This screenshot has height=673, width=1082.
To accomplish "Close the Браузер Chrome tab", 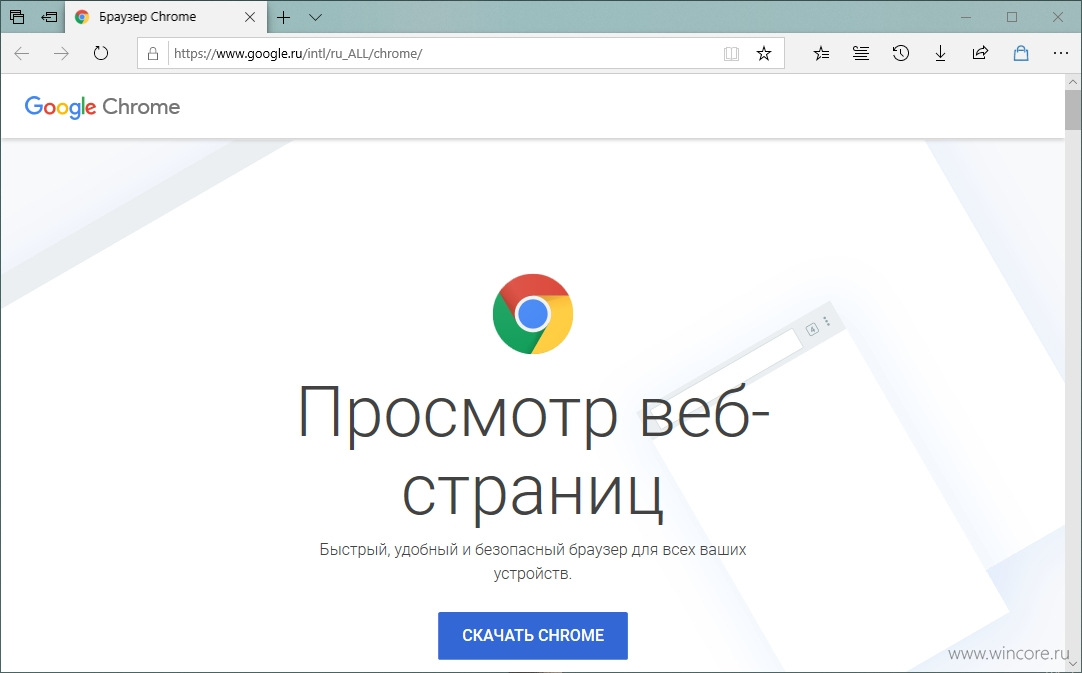I will (250, 17).
